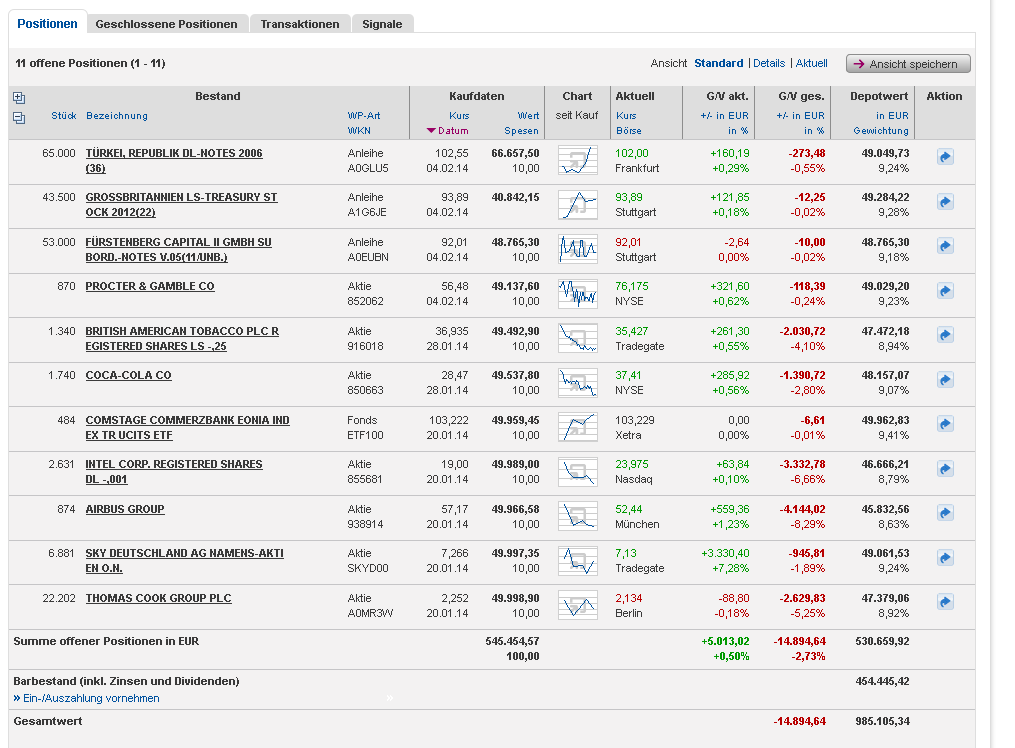Switch view to Aktuell

[x=811, y=63]
